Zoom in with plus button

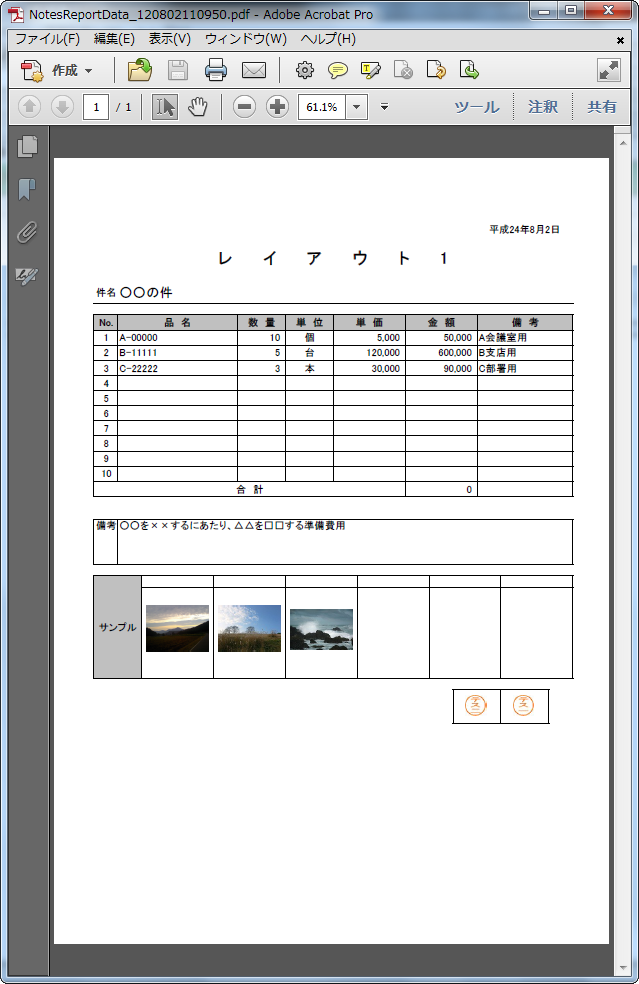point(277,107)
